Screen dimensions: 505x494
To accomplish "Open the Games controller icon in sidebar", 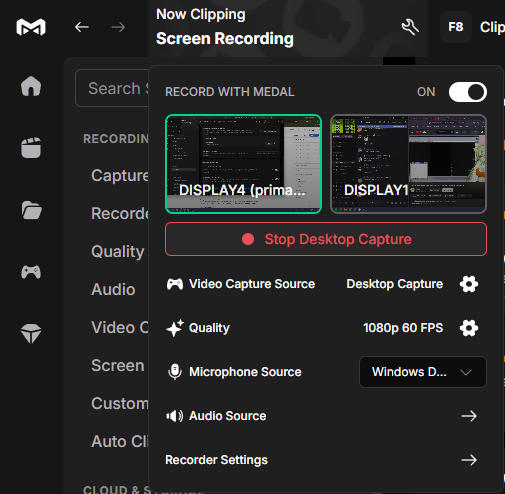I will pyautogui.click(x=31, y=272).
